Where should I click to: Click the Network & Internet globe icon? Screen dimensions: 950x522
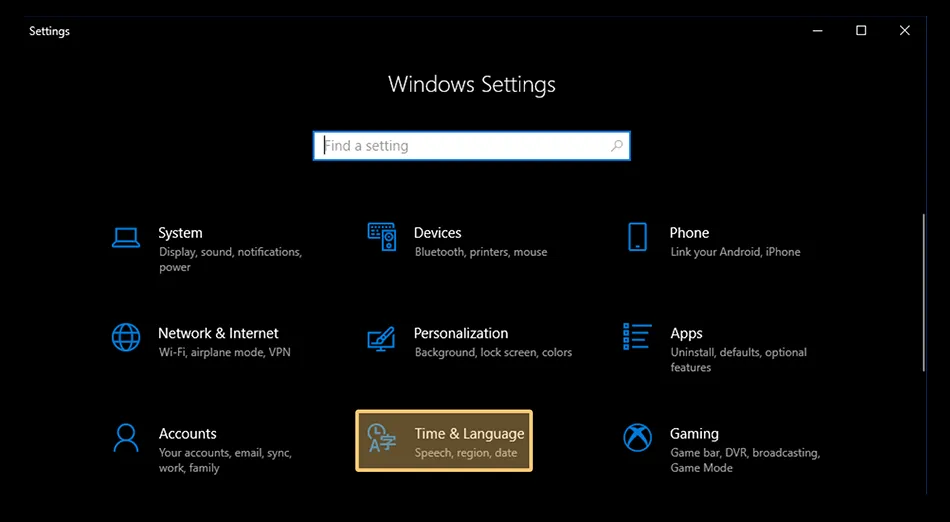coord(126,337)
